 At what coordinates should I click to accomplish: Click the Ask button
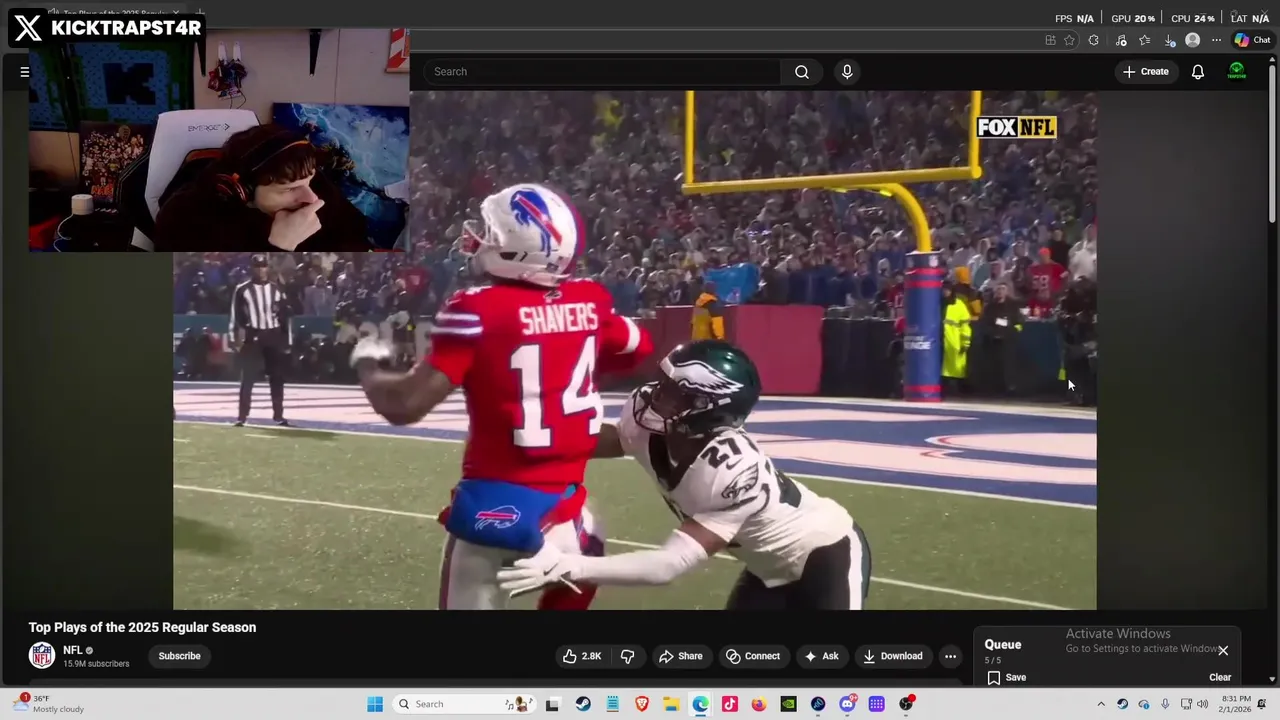coord(821,656)
